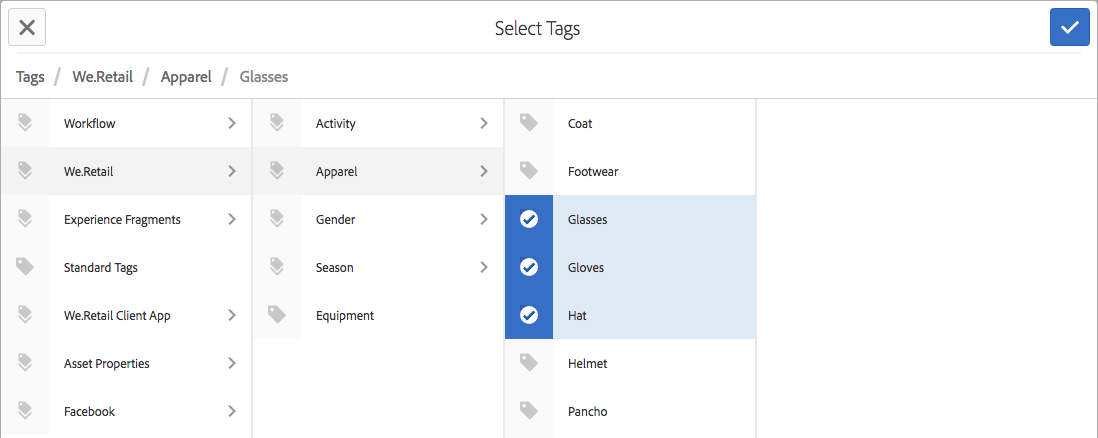1098x438 pixels.
Task: Close the Select Tags dialog
Action: [27, 27]
